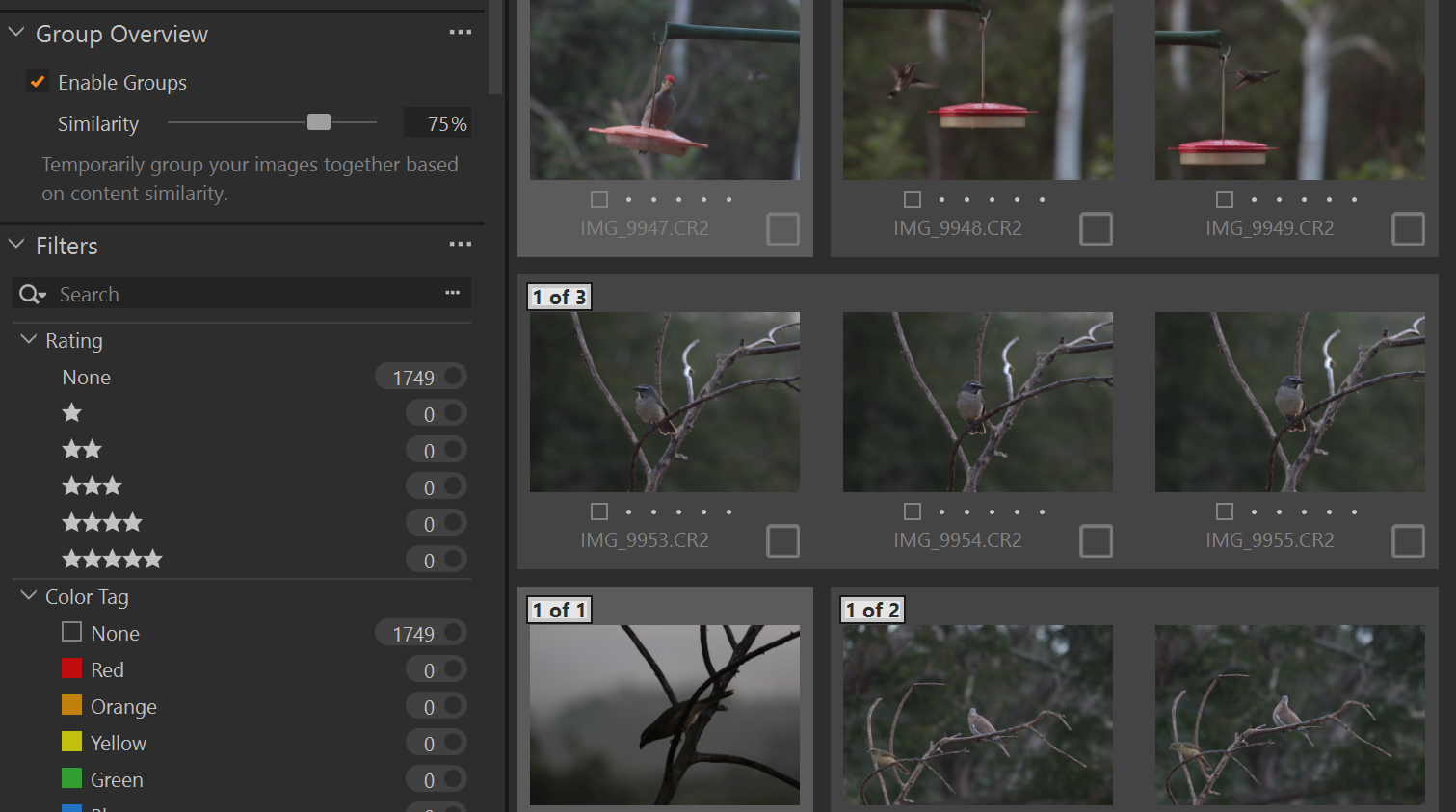The image size is (1456, 812).
Task: Click the Similarity slider handle
Action: [320, 122]
